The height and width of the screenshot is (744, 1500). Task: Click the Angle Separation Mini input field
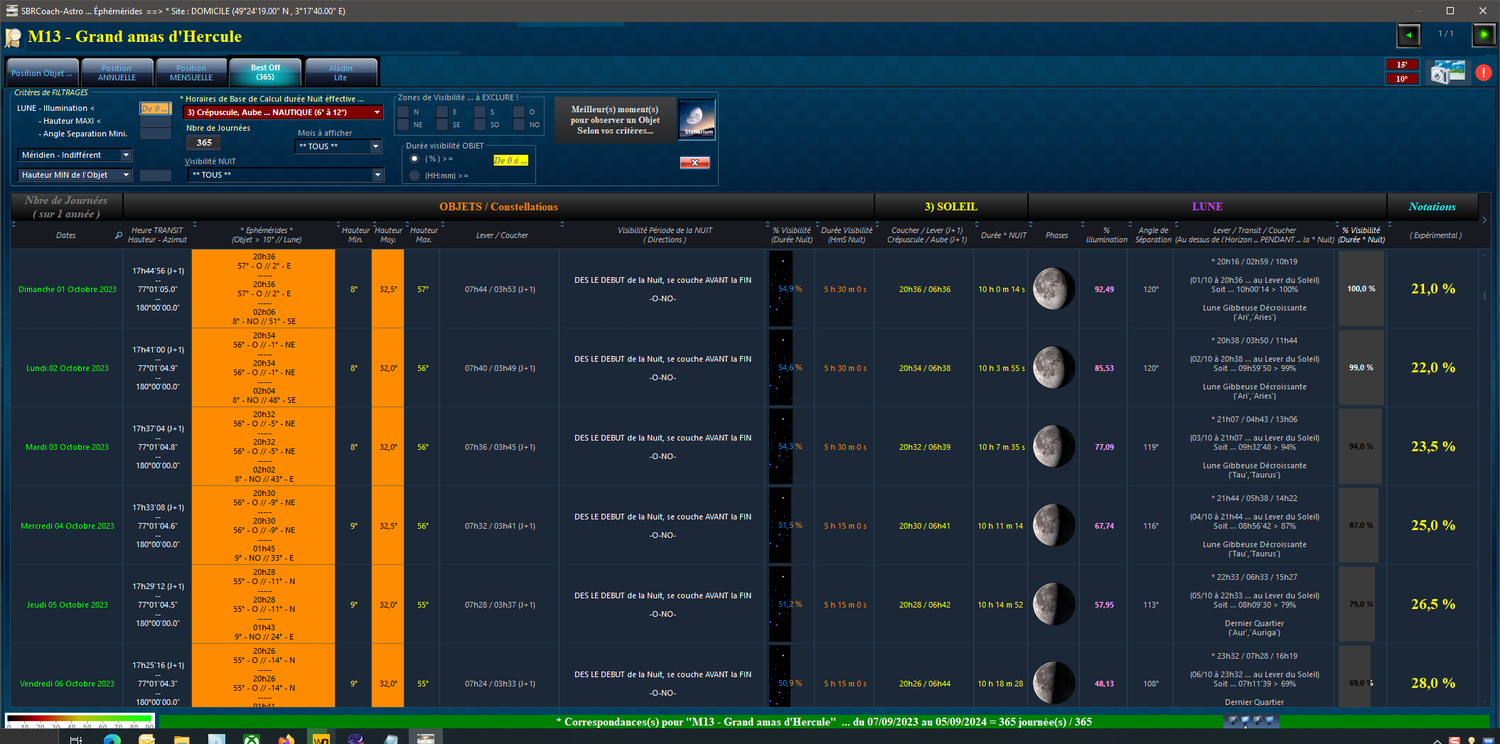pos(155,134)
